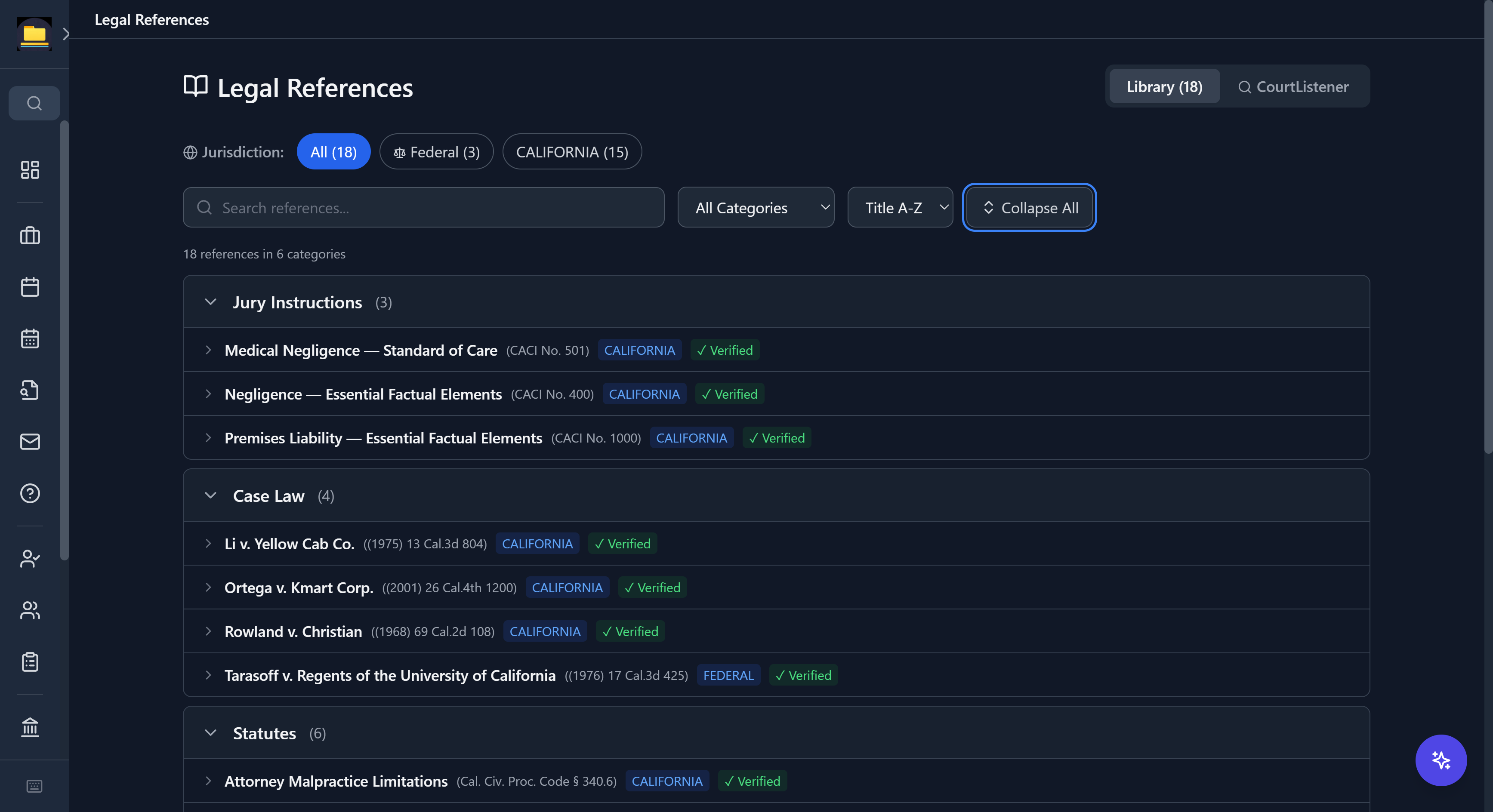The width and height of the screenshot is (1493, 812).
Task: Switch to the CourtListener tab
Action: pyautogui.click(x=1293, y=86)
